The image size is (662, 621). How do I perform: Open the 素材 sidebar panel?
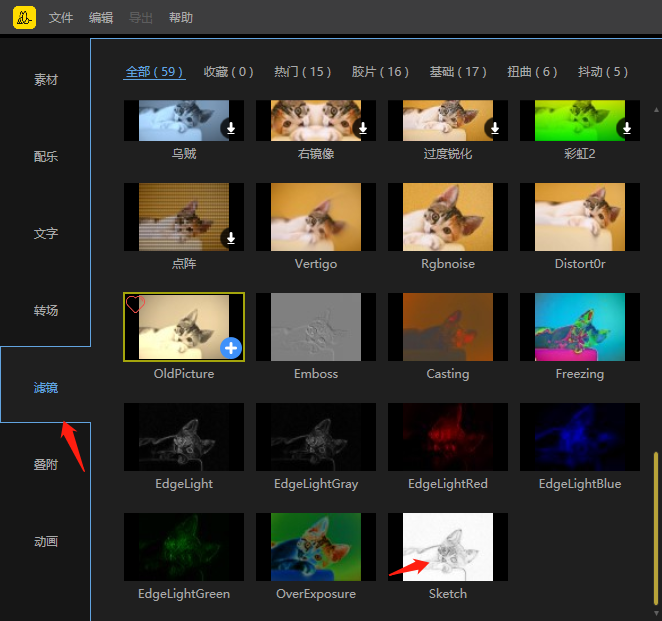coord(46,80)
